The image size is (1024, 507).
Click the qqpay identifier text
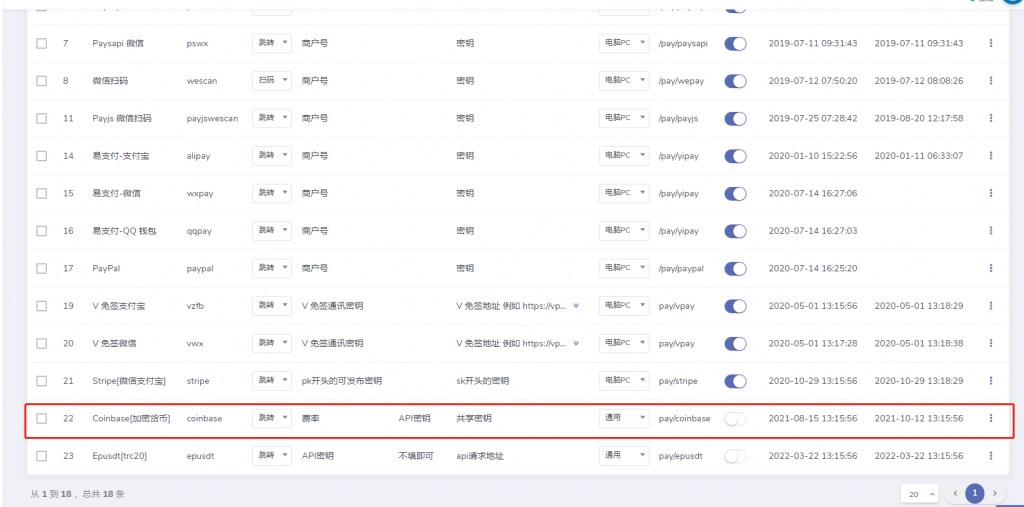coord(199,231)
